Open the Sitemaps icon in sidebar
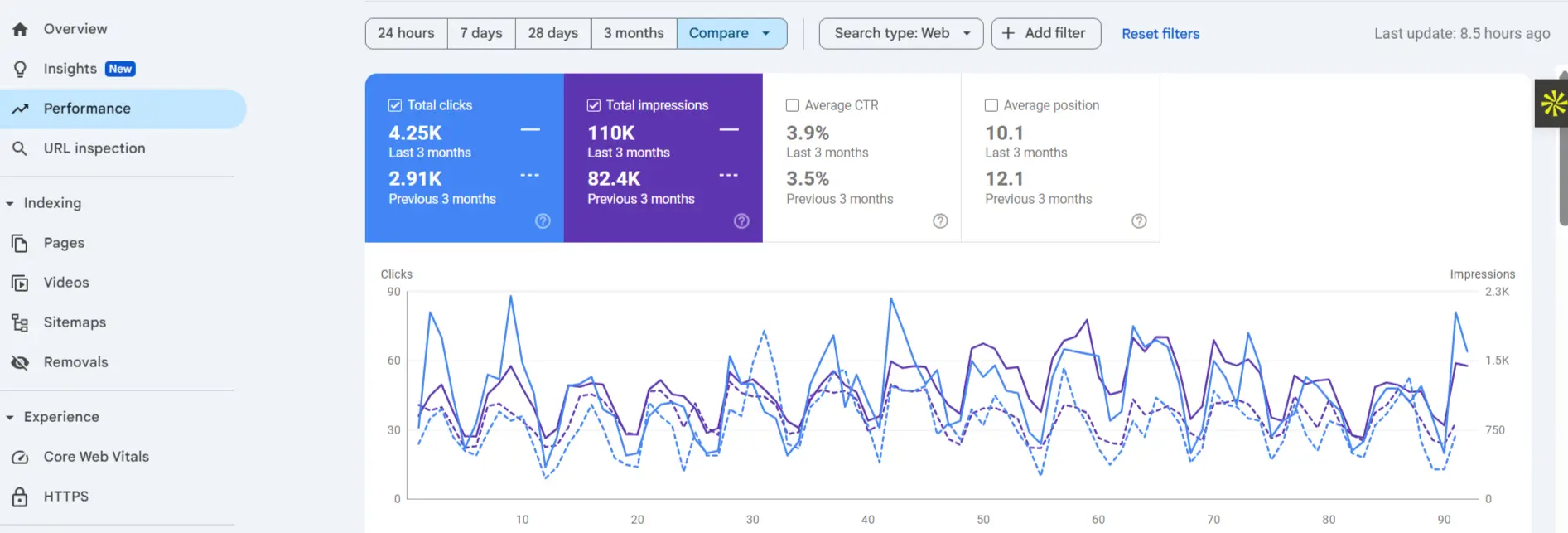This screenshot has width=1568, height=533. (x=20, y=322)
